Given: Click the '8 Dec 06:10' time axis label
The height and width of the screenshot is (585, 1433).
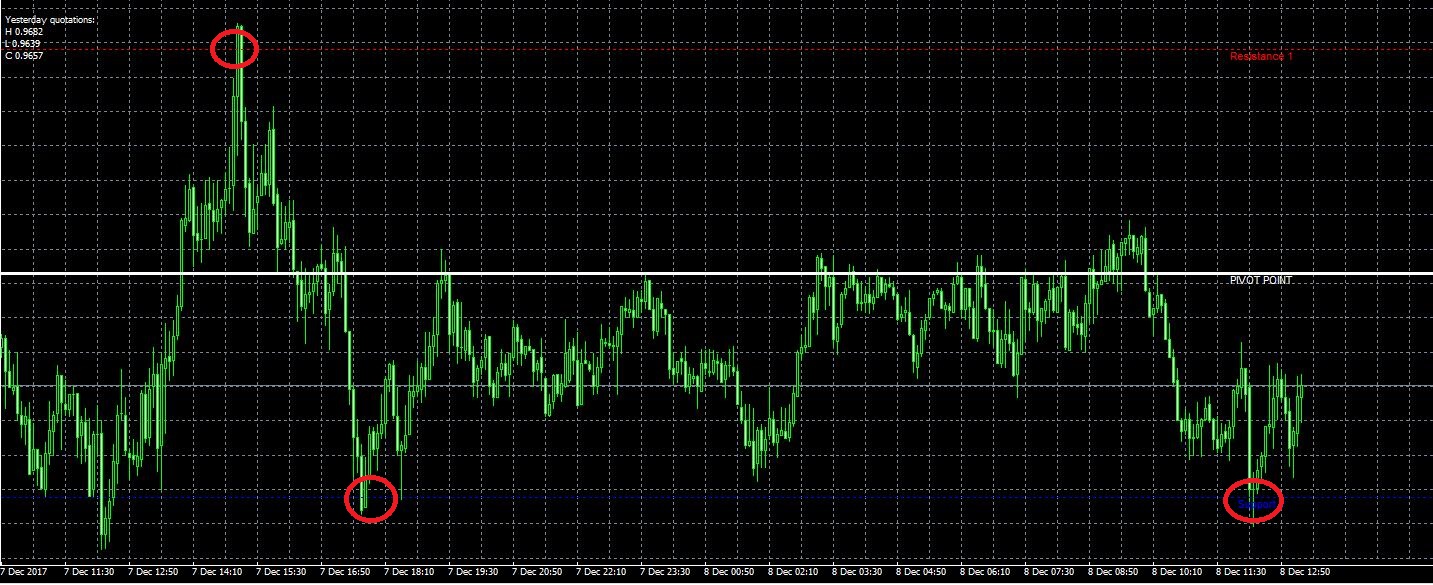Looking at the screenshot, I should (986, 573).
